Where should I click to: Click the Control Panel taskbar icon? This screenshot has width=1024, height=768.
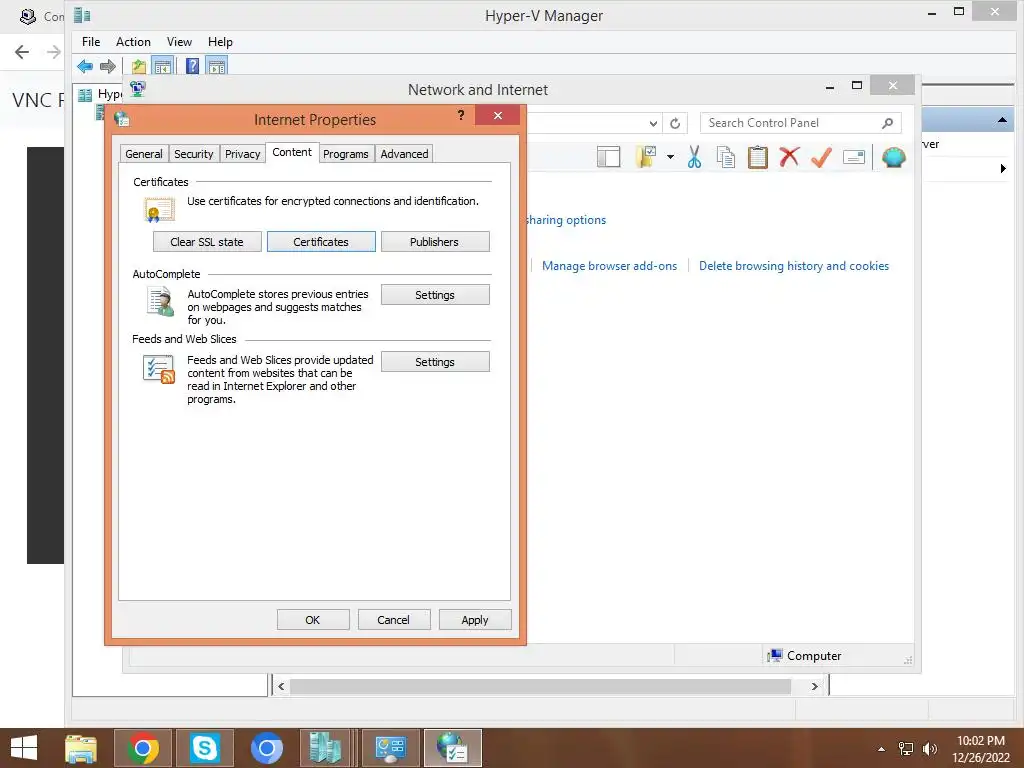tap(391, 748)
